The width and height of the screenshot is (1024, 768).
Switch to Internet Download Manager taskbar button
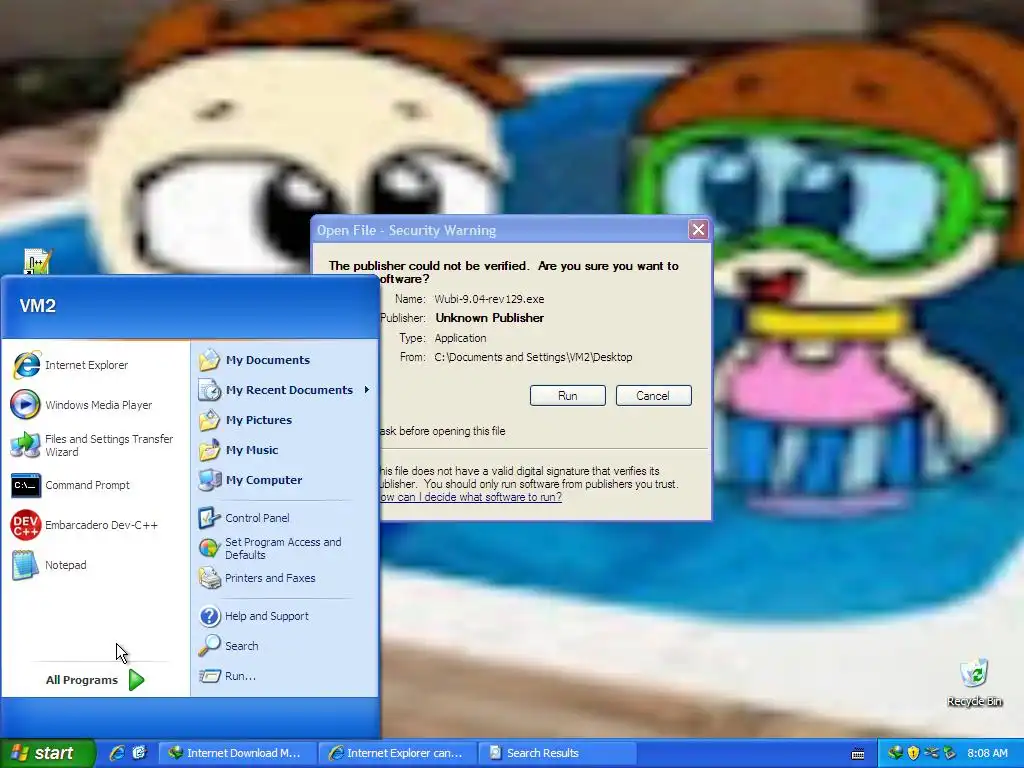pos(238,753)
